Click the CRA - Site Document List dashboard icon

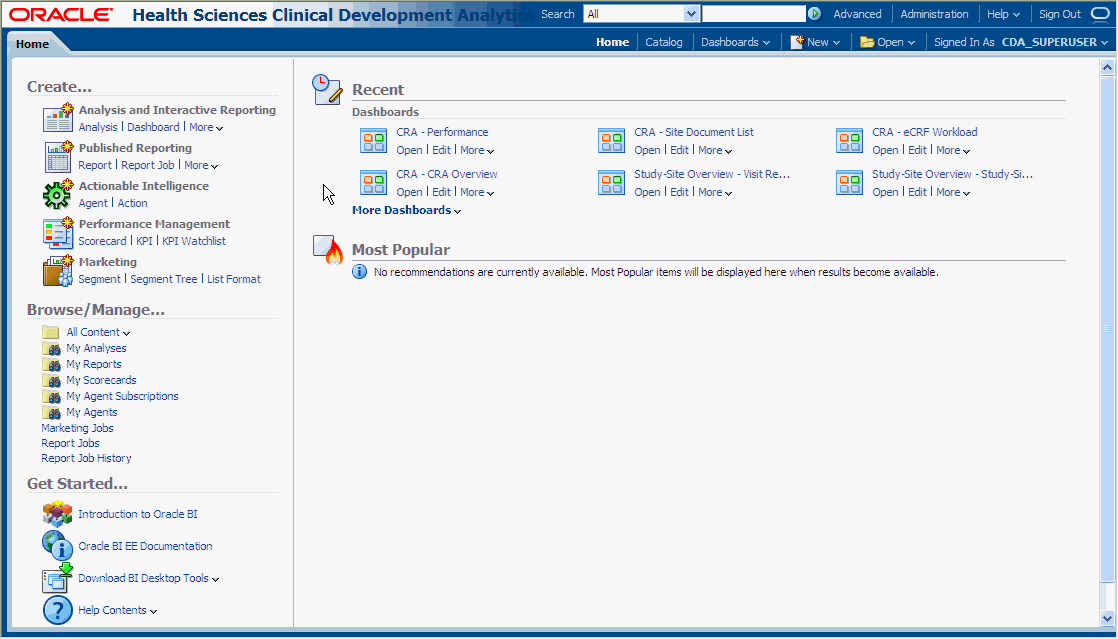click(x=612, y=140)
